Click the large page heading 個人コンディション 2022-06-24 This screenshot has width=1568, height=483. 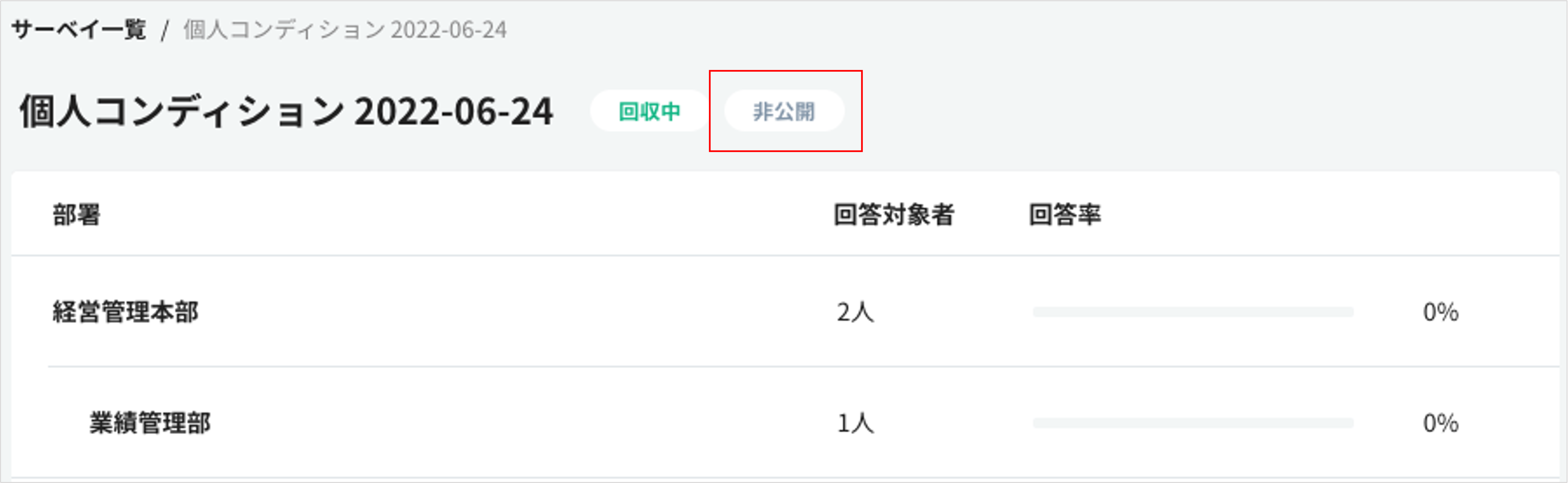point(286,111)
